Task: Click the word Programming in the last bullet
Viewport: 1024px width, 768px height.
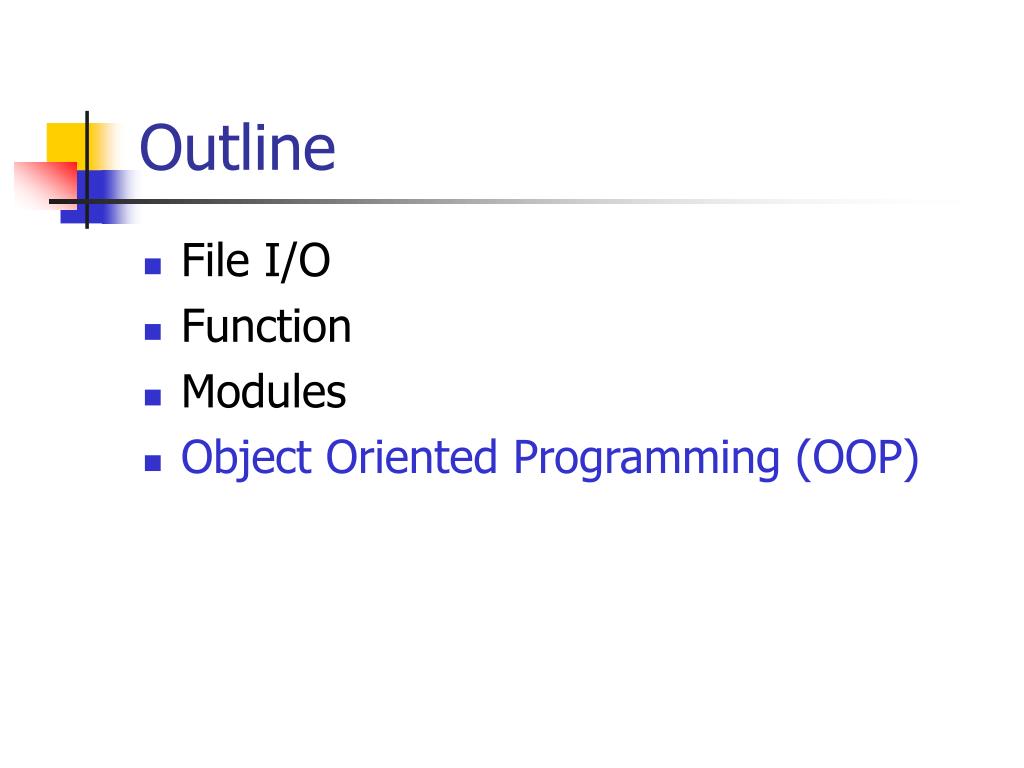Action: click(647, 458)
